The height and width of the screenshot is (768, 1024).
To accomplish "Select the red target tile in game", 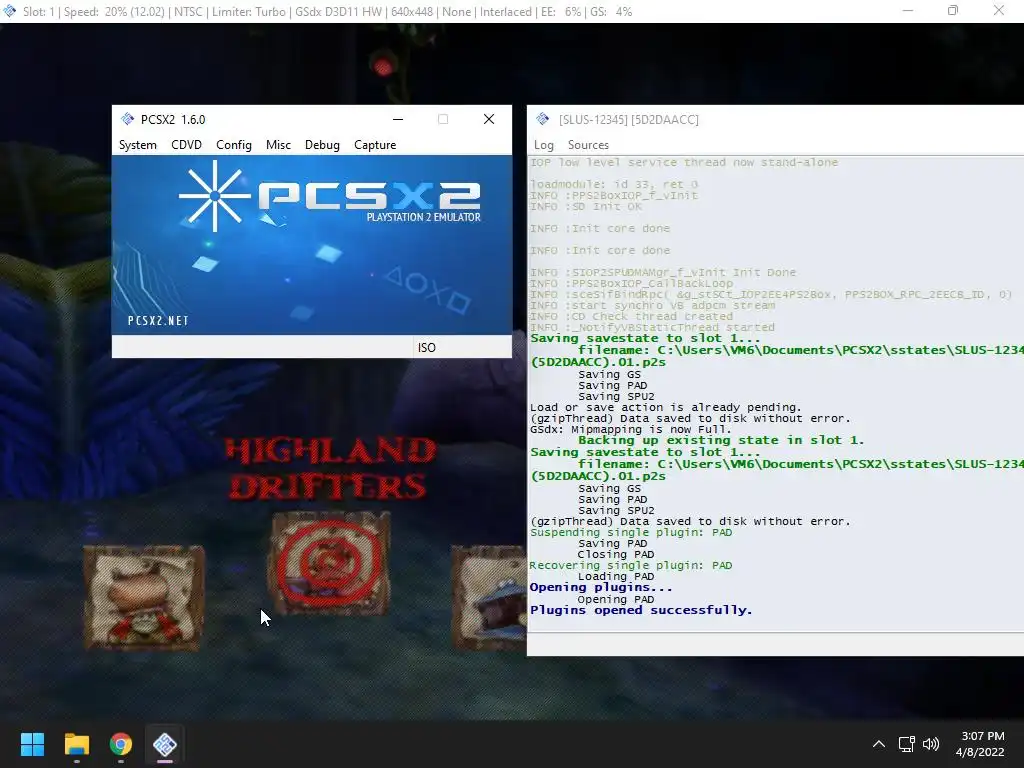I will (330, 563).
